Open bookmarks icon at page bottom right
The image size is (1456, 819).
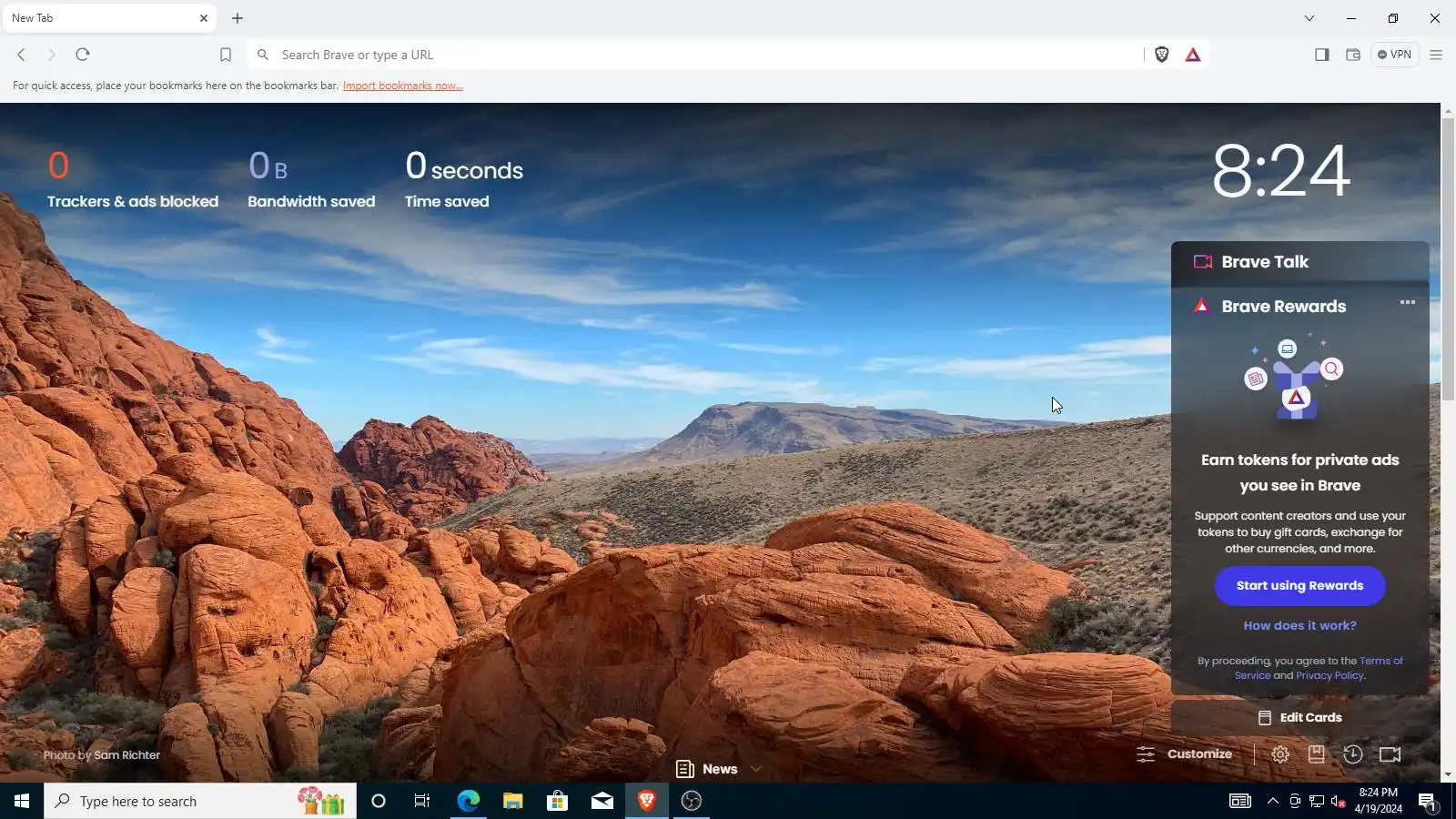click(1317, 754)
